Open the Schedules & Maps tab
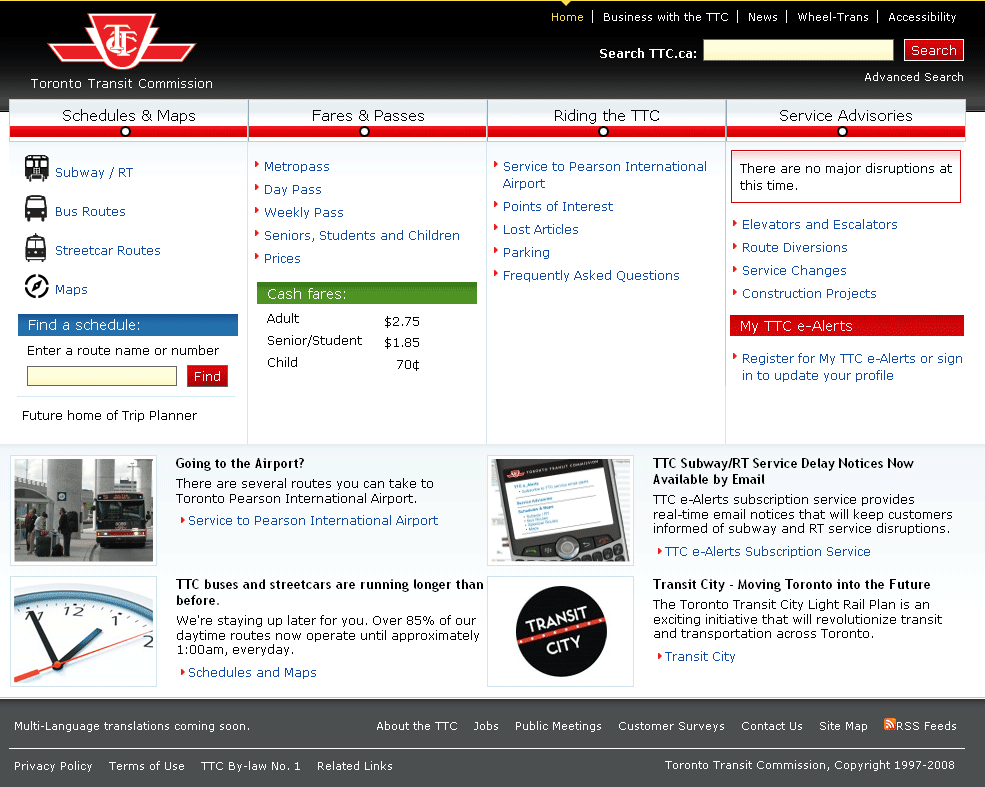The image size is (985, 787). (129, 118)
